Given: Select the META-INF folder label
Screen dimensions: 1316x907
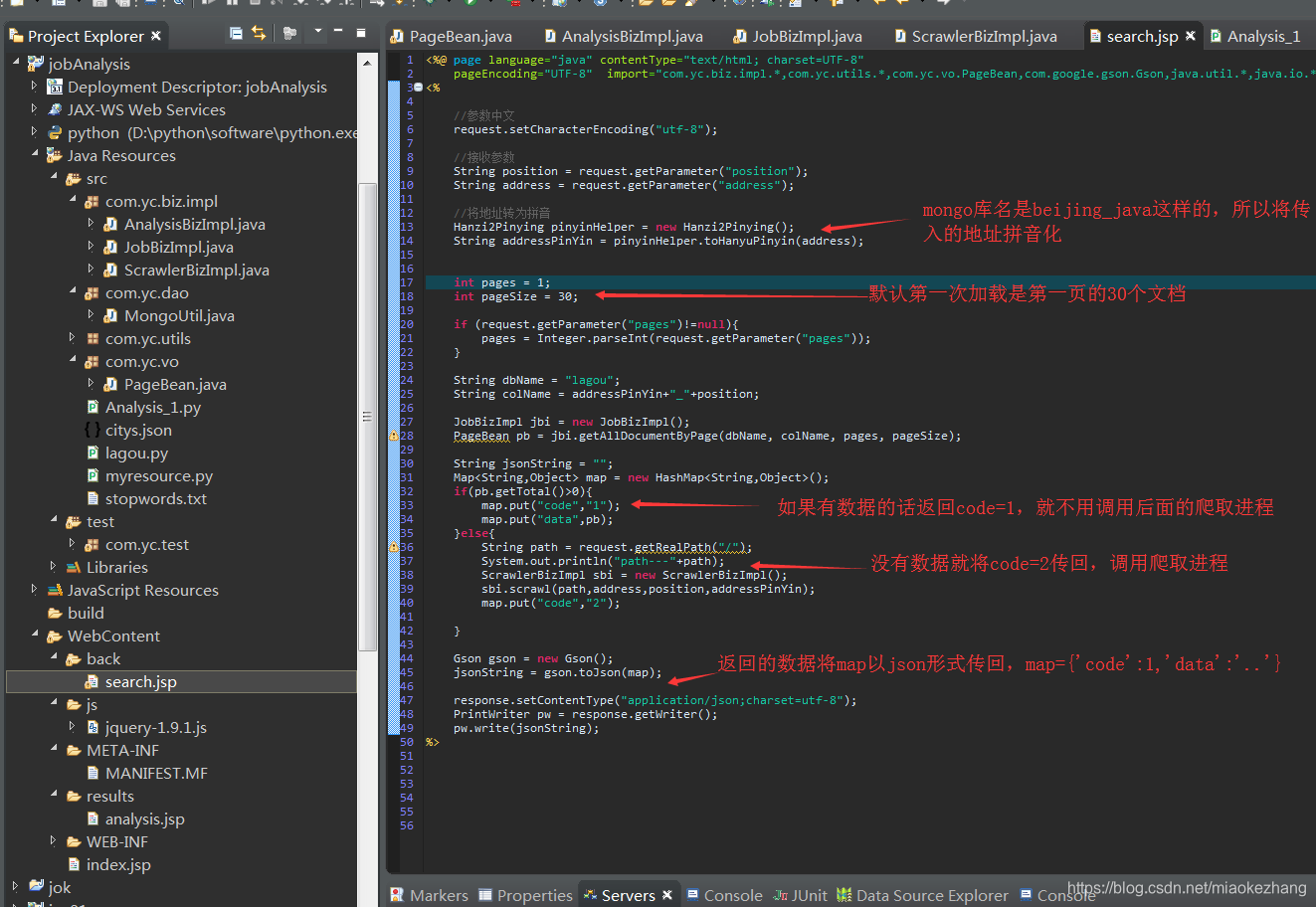Looking at the screenshot, I should [122, 750].
